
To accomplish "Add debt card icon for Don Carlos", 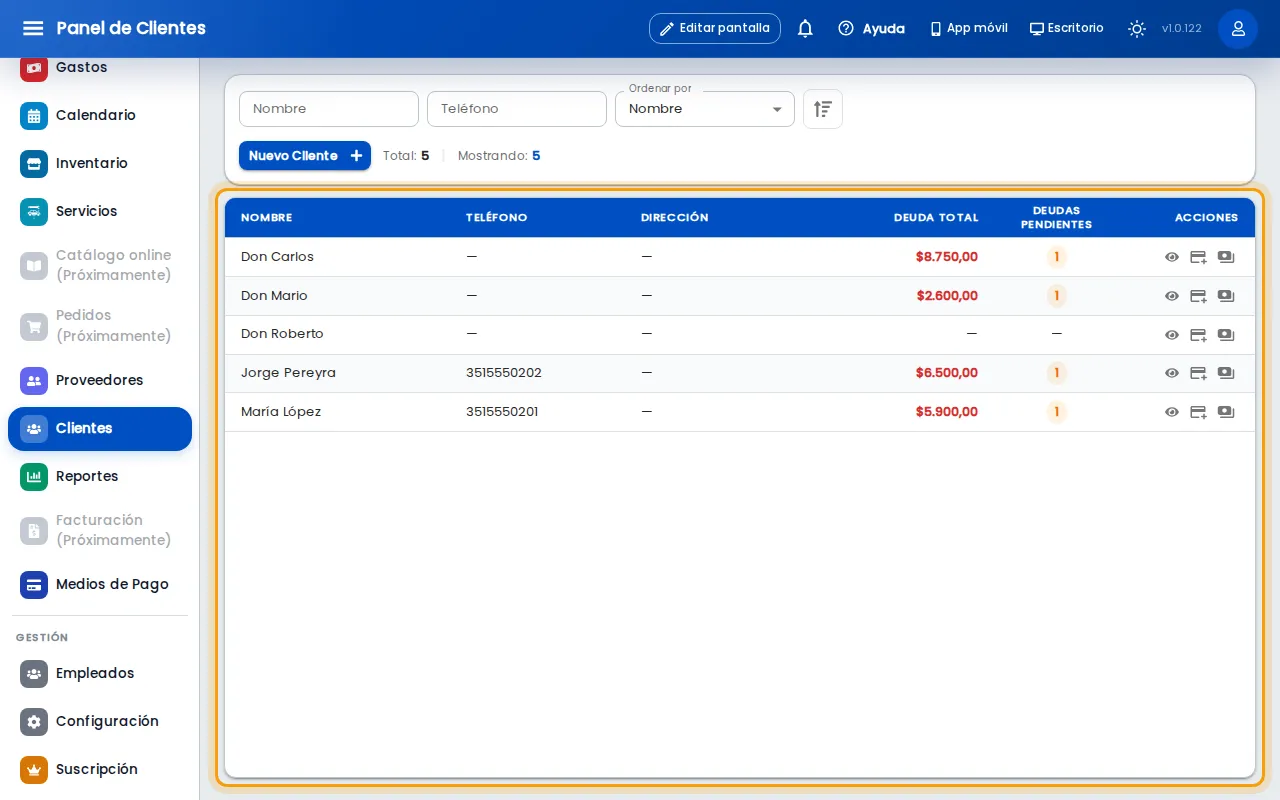I will point(1198,257).
